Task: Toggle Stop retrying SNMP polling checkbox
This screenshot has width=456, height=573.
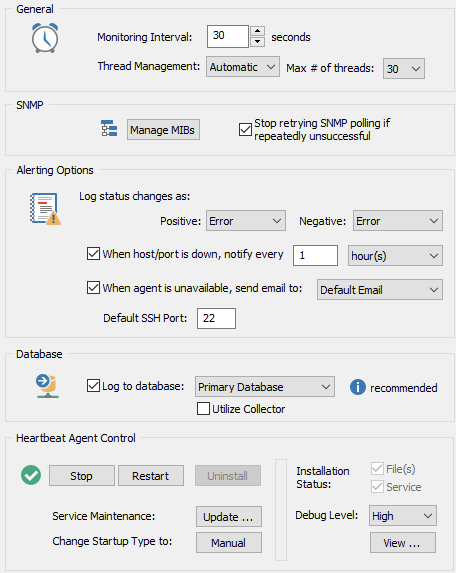Action: 245,129
